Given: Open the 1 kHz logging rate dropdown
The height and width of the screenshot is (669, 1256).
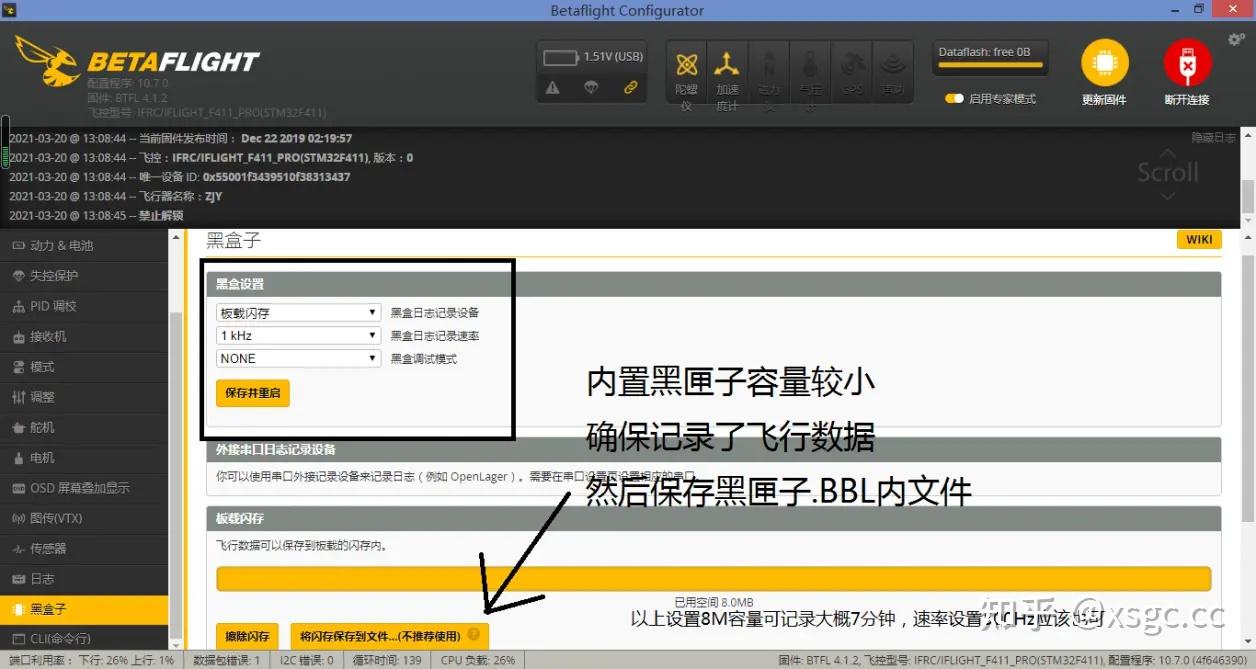Looking at the screenshot, I should (297, 335).
